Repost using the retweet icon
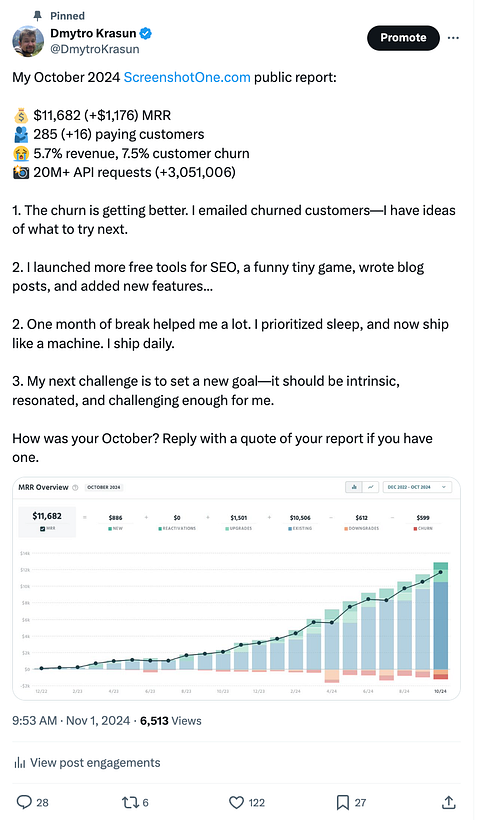Viewport: 480px width, 820px height. (x=129, y=802)
